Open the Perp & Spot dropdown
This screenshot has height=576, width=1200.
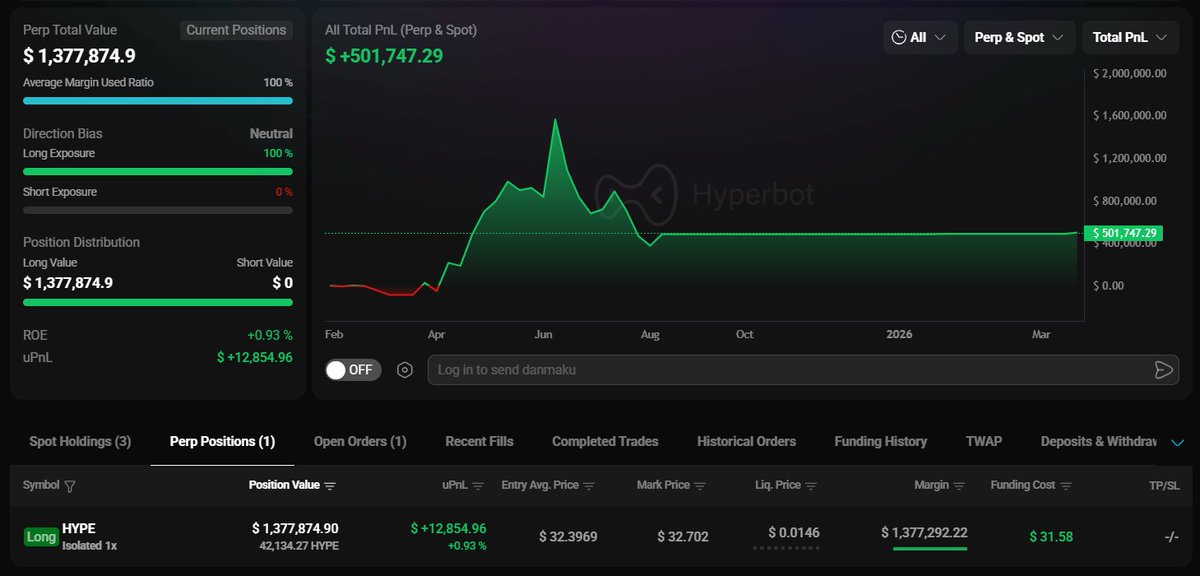pos(1019,37)
